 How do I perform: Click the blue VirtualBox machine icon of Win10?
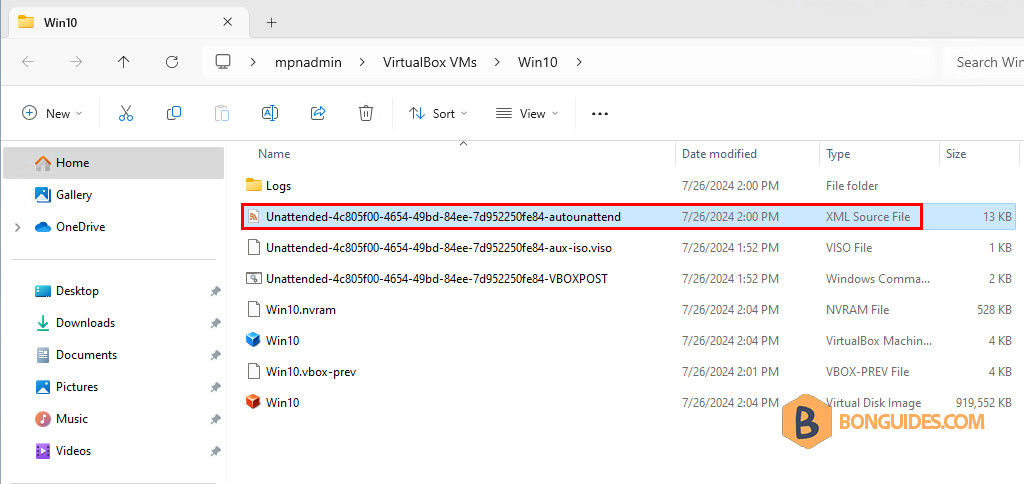tap(253, 340)
